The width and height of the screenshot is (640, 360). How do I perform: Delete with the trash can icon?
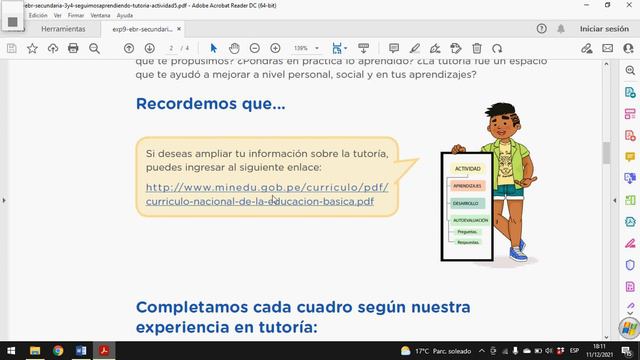tap(477, 49)
